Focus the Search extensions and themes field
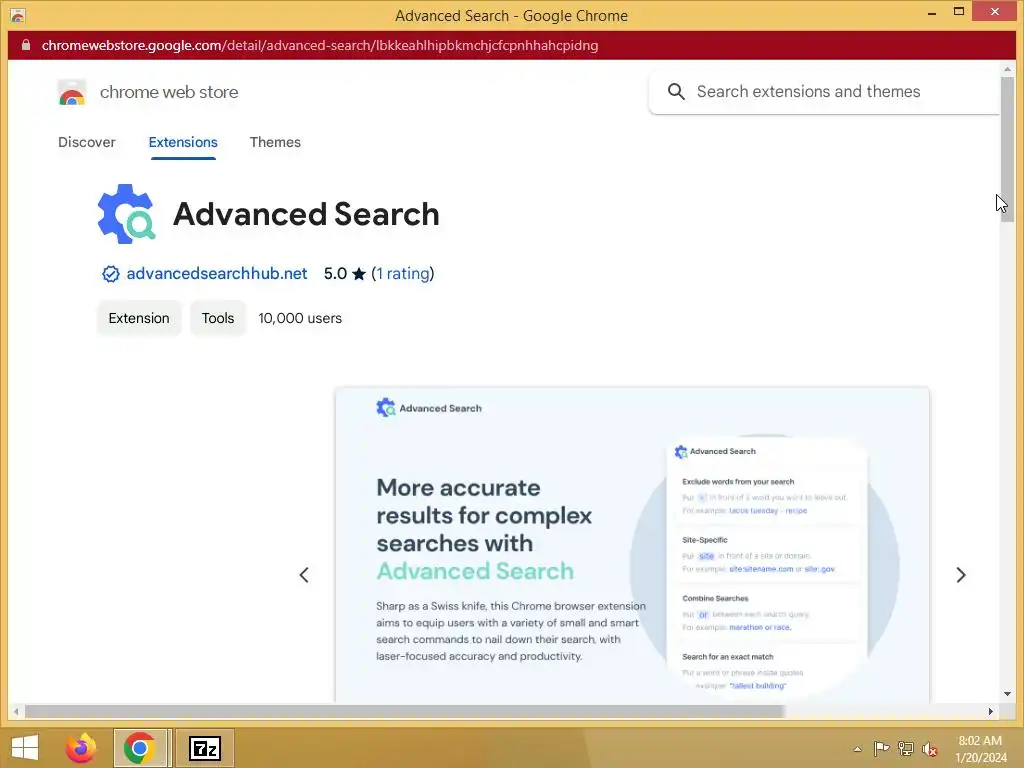The width and height of the screenshot is (1024, 768). coord(824,92)
